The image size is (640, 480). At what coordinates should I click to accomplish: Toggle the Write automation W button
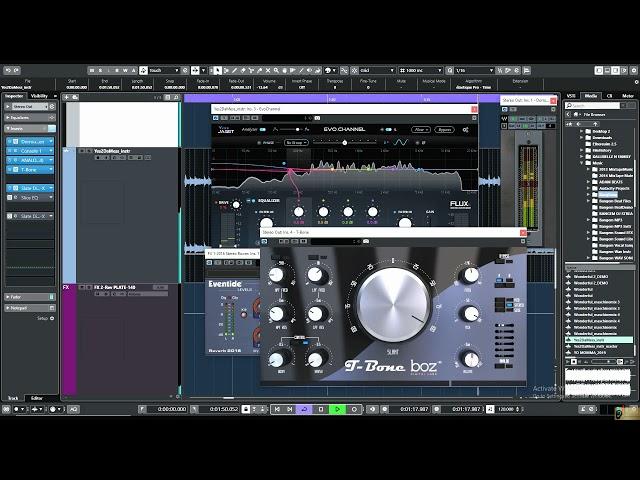125,70
